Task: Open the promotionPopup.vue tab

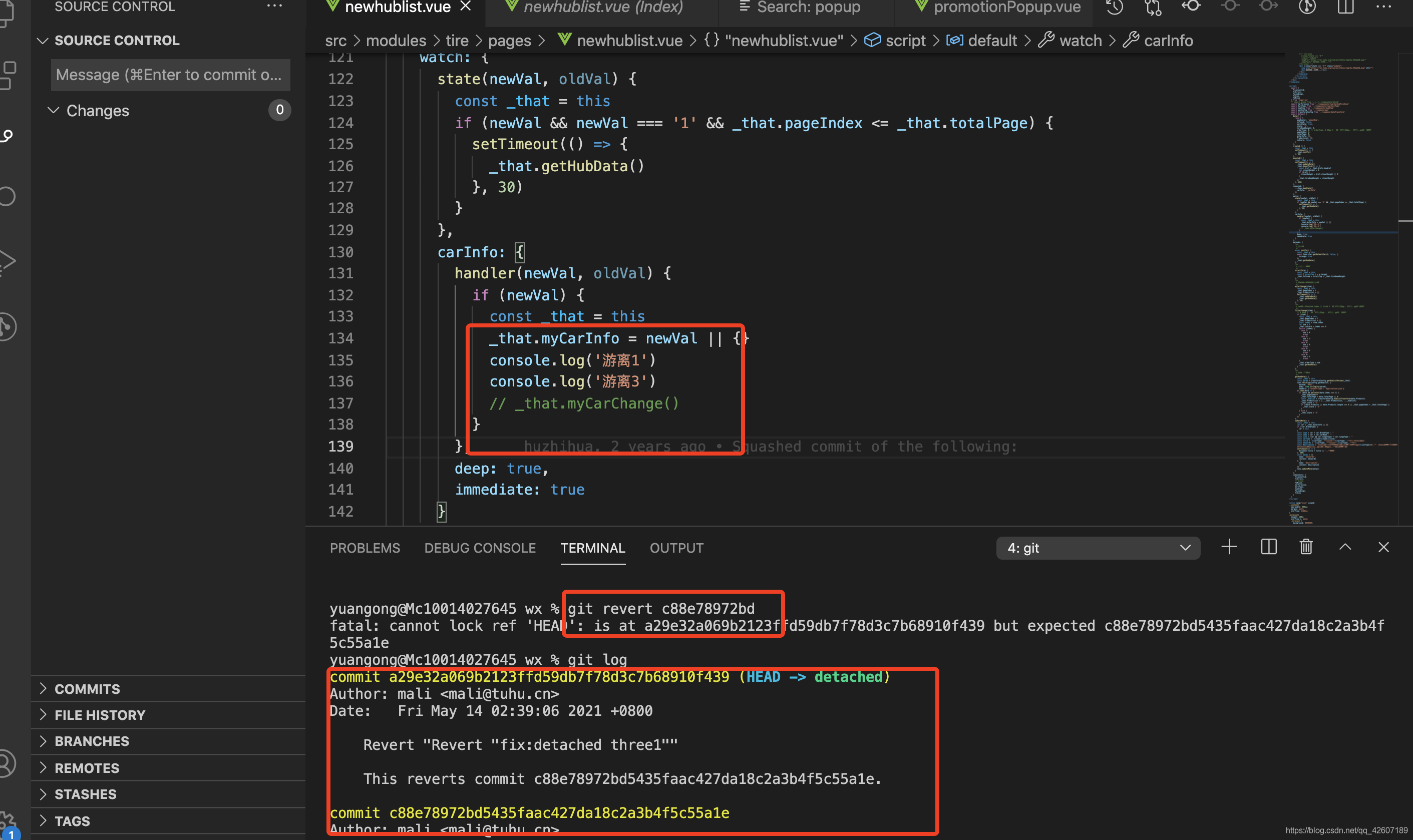Action: coord(1006,8)
